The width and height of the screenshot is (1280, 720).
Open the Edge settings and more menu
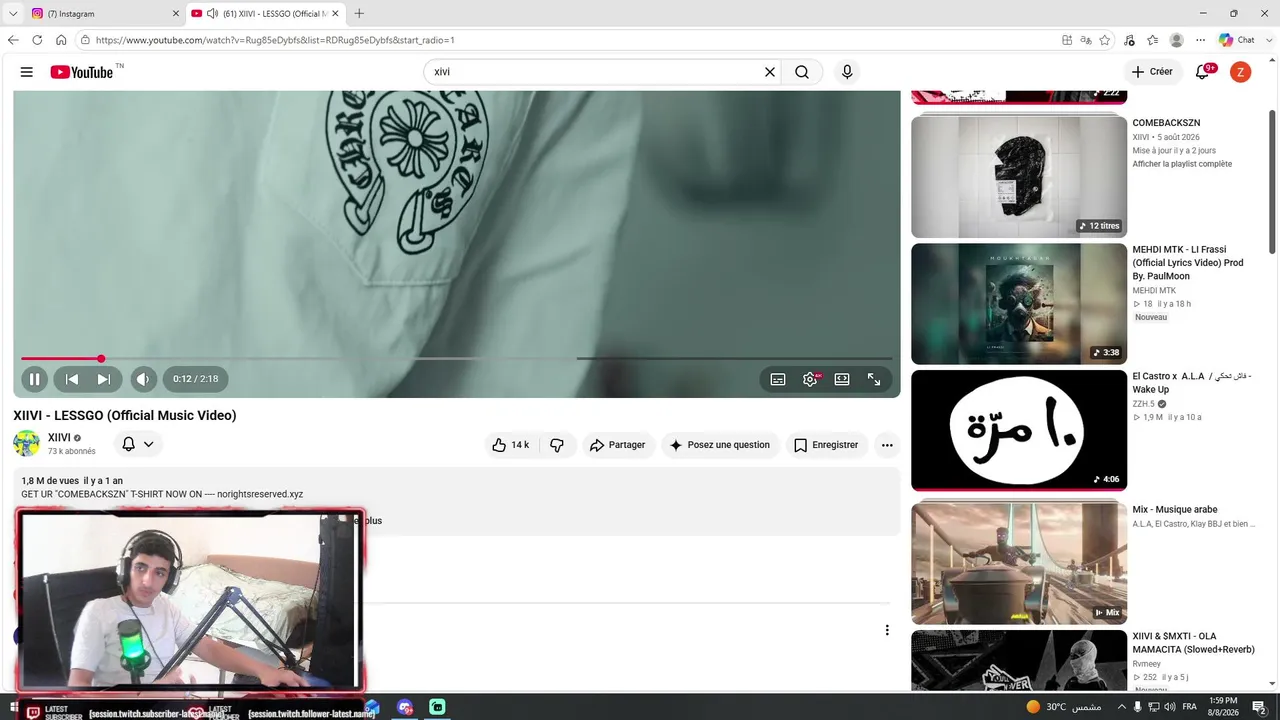tap(1201, 40)
